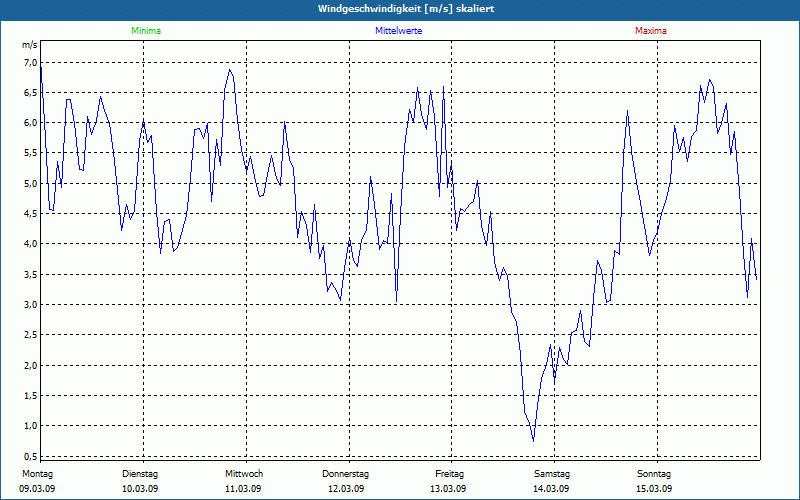
Task: Click the 10.03.09 date label
Action: (140, 489)
